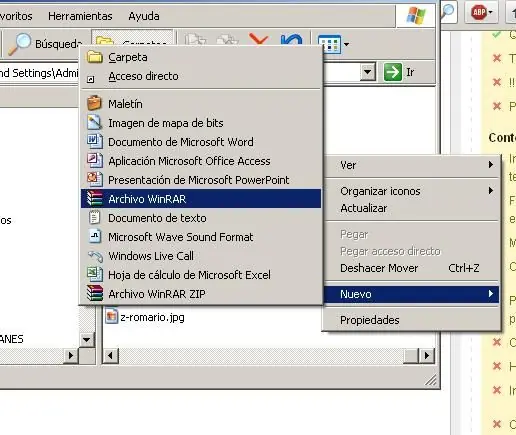Open the Ayuda menu
Image resolution: width=516 pixels, height=435 pixels.
[x=144, y=16]
